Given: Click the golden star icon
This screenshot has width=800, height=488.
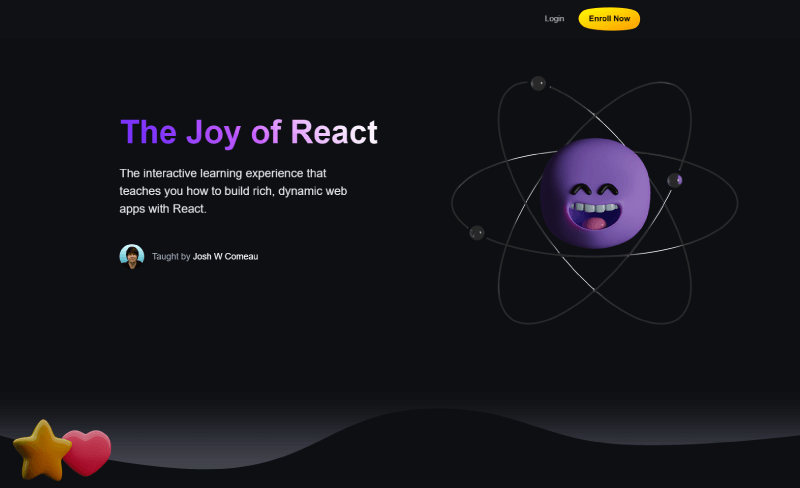Looking at the screenshot, I should 42,451.
